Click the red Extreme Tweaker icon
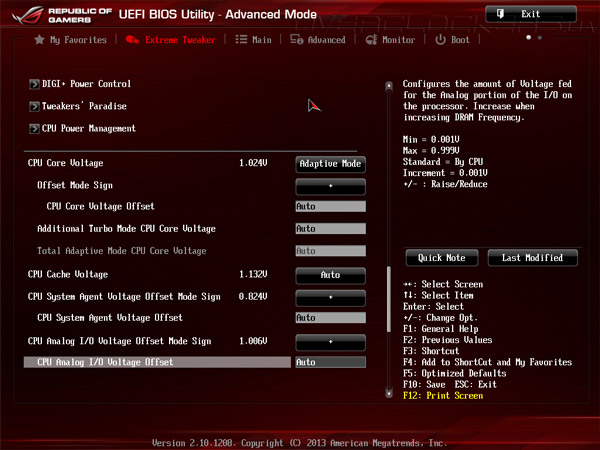600x450 pixels. click(132, 39)
